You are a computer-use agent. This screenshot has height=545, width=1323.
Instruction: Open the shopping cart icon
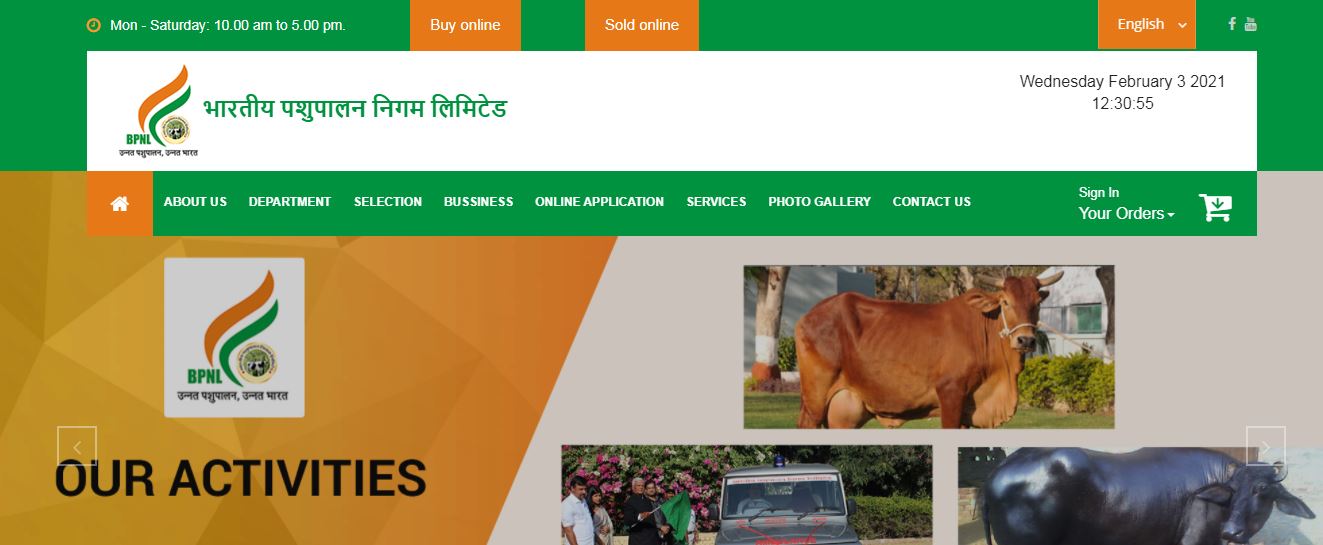point(1216,207)
